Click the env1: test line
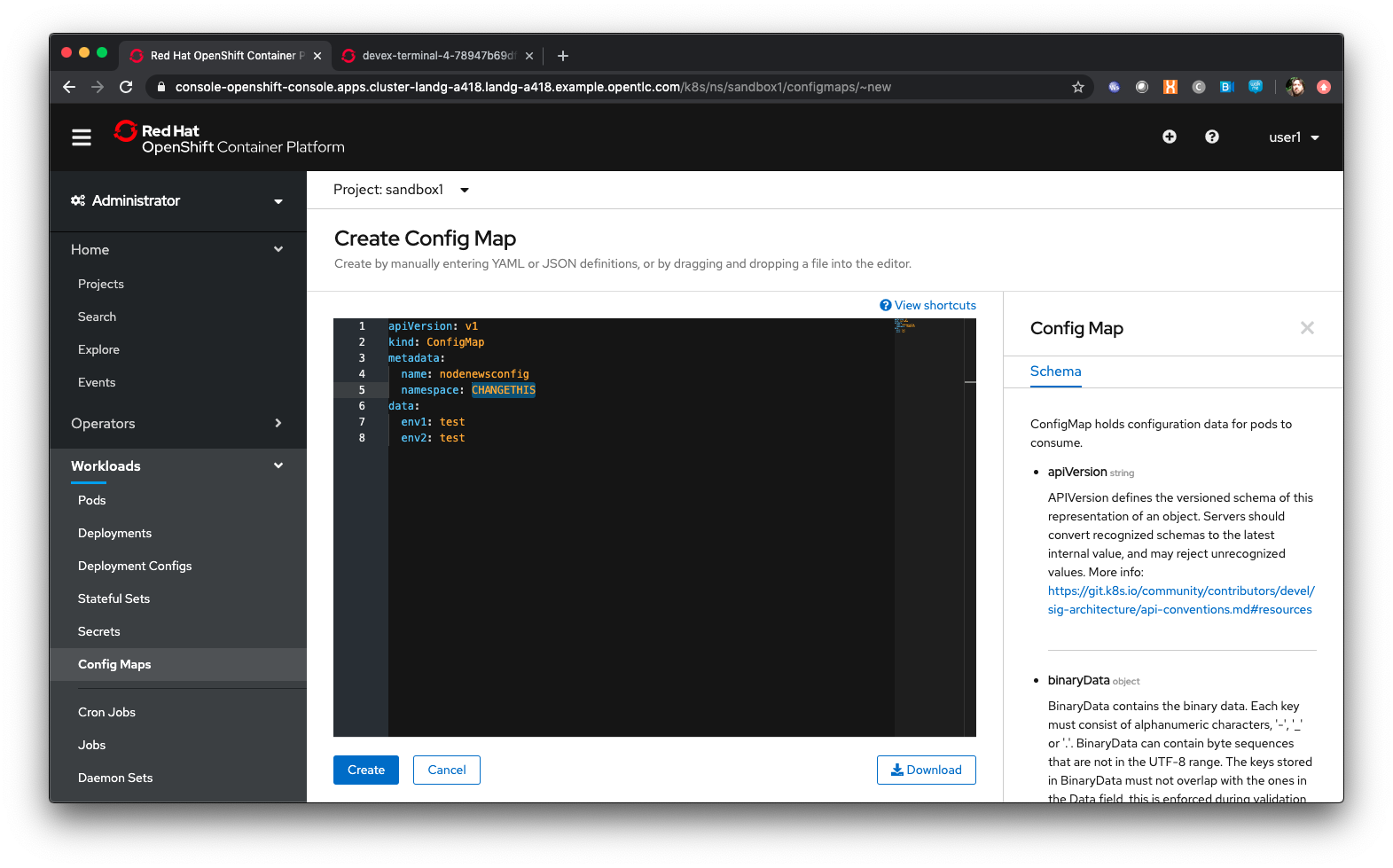 [x=433, y=422]
